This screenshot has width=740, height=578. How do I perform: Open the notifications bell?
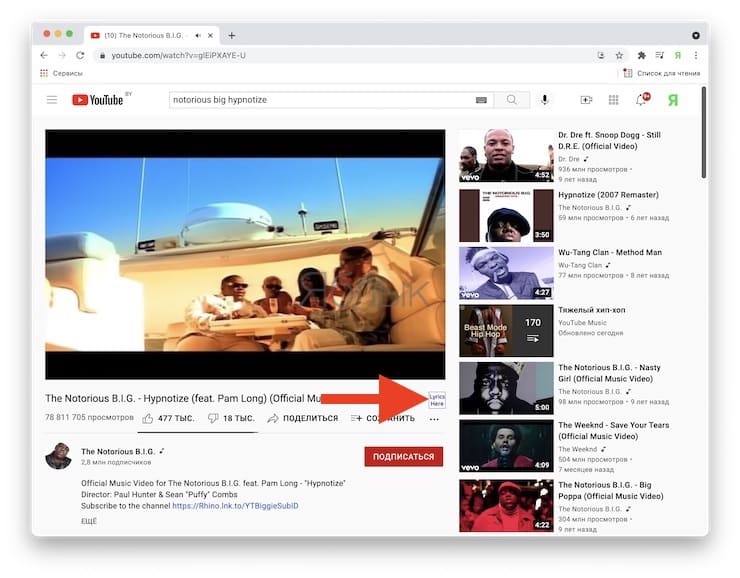coord(642,99)
